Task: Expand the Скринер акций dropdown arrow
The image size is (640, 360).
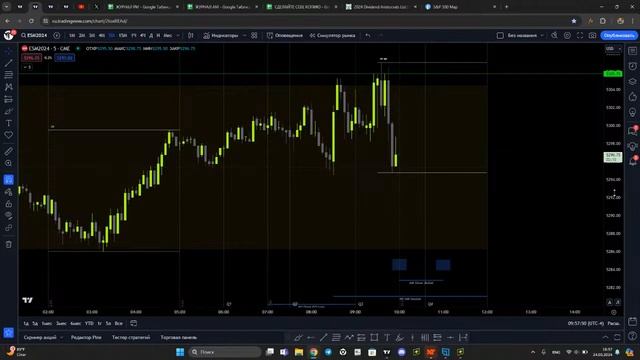Action: click(61, 338)
